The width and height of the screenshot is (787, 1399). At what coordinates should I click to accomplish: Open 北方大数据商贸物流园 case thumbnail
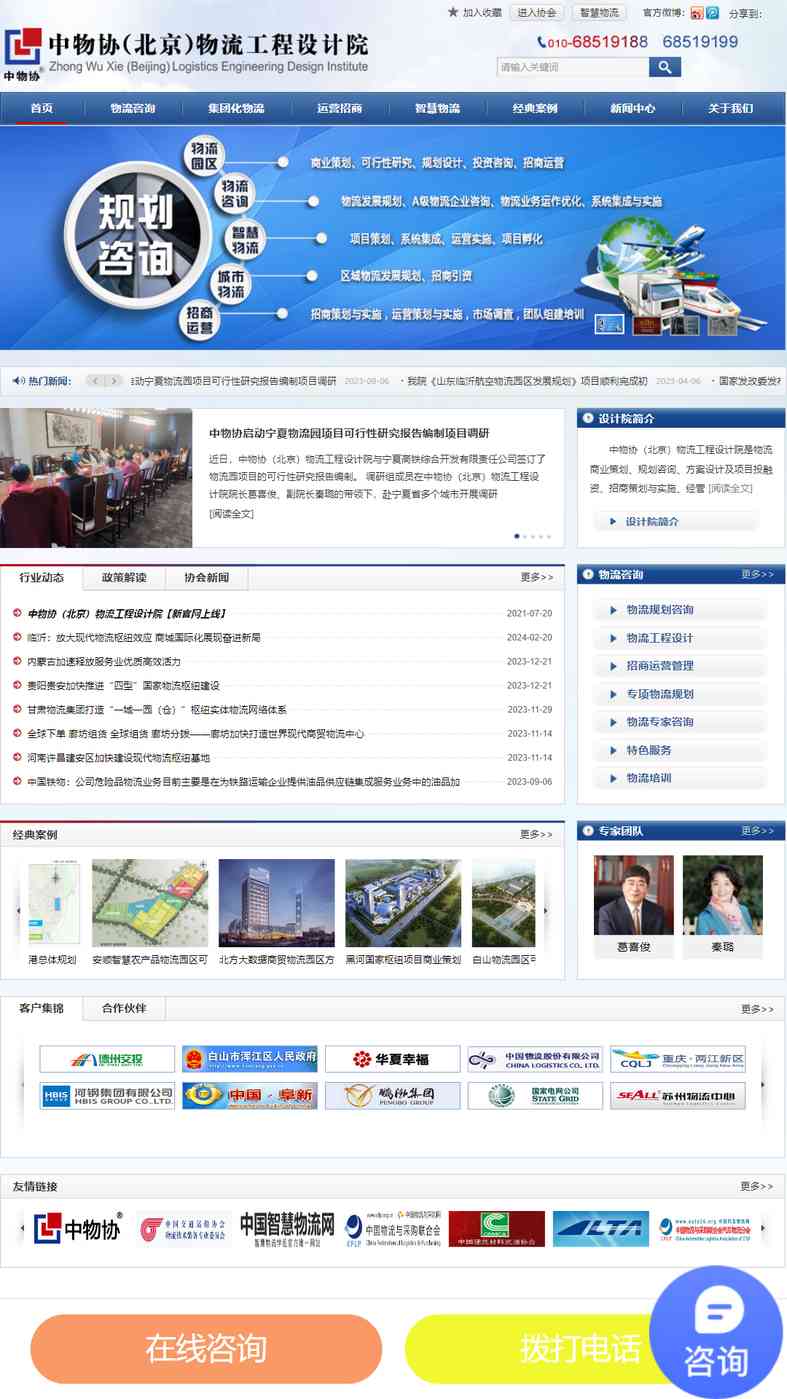277,903
